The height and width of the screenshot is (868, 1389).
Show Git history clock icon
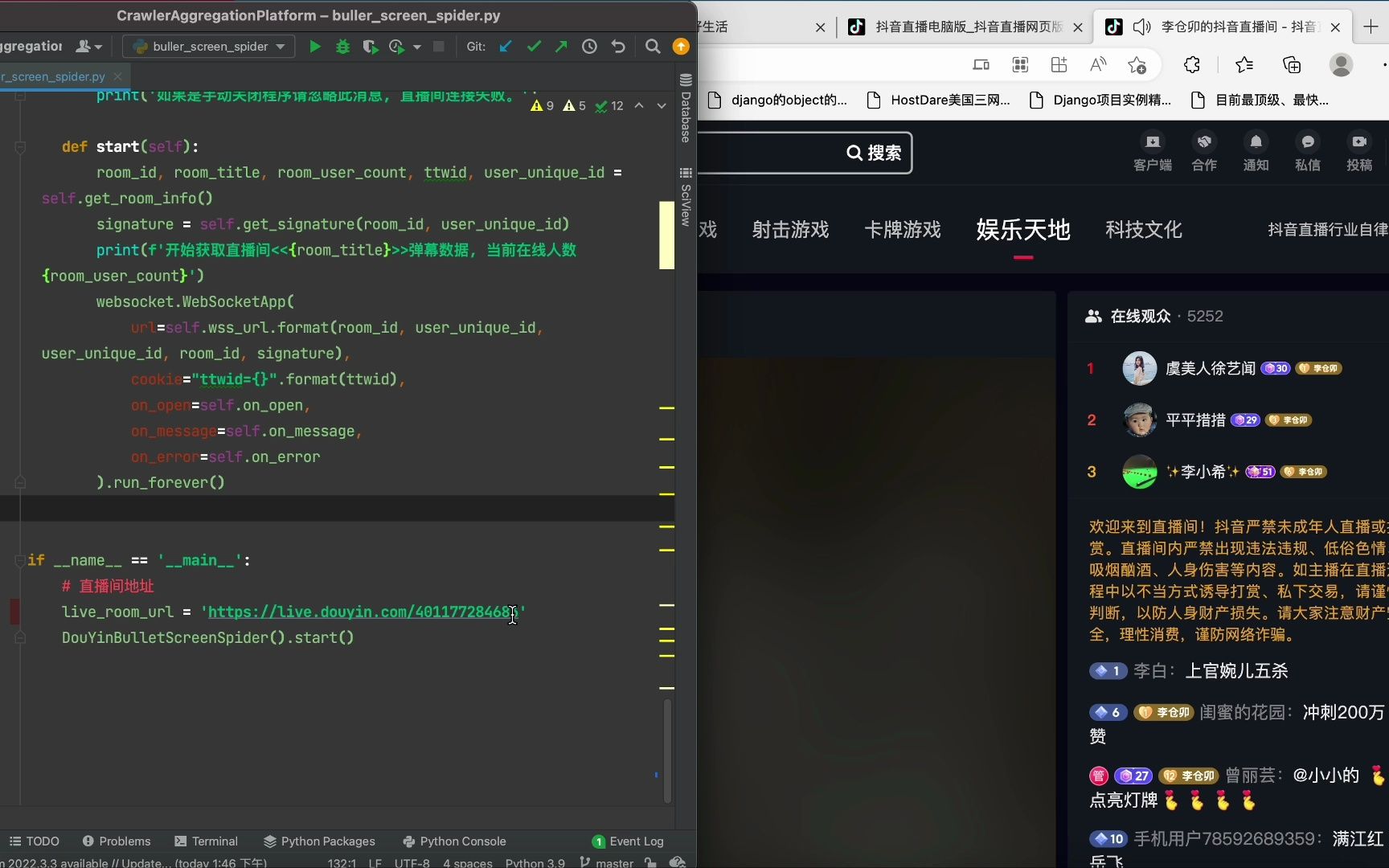(x=589, y=47)
